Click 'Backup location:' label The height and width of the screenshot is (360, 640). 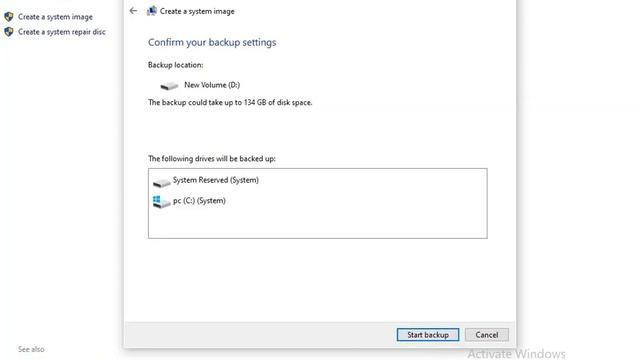coord(176,65)
